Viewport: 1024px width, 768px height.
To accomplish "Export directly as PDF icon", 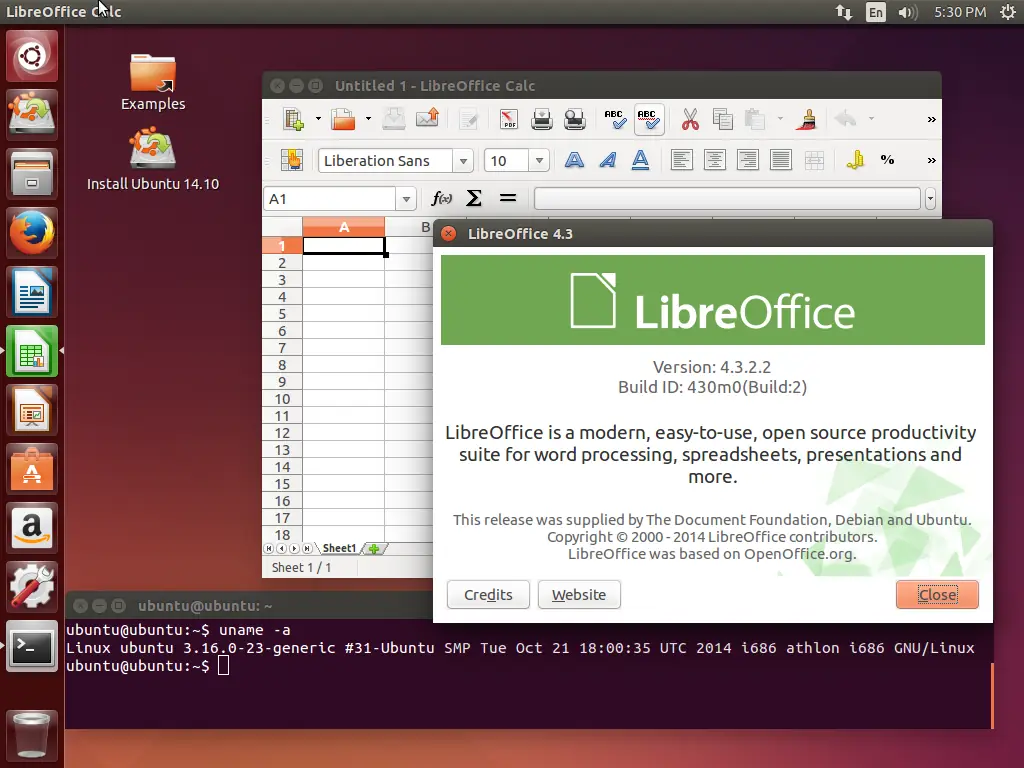I will point(508,119).
